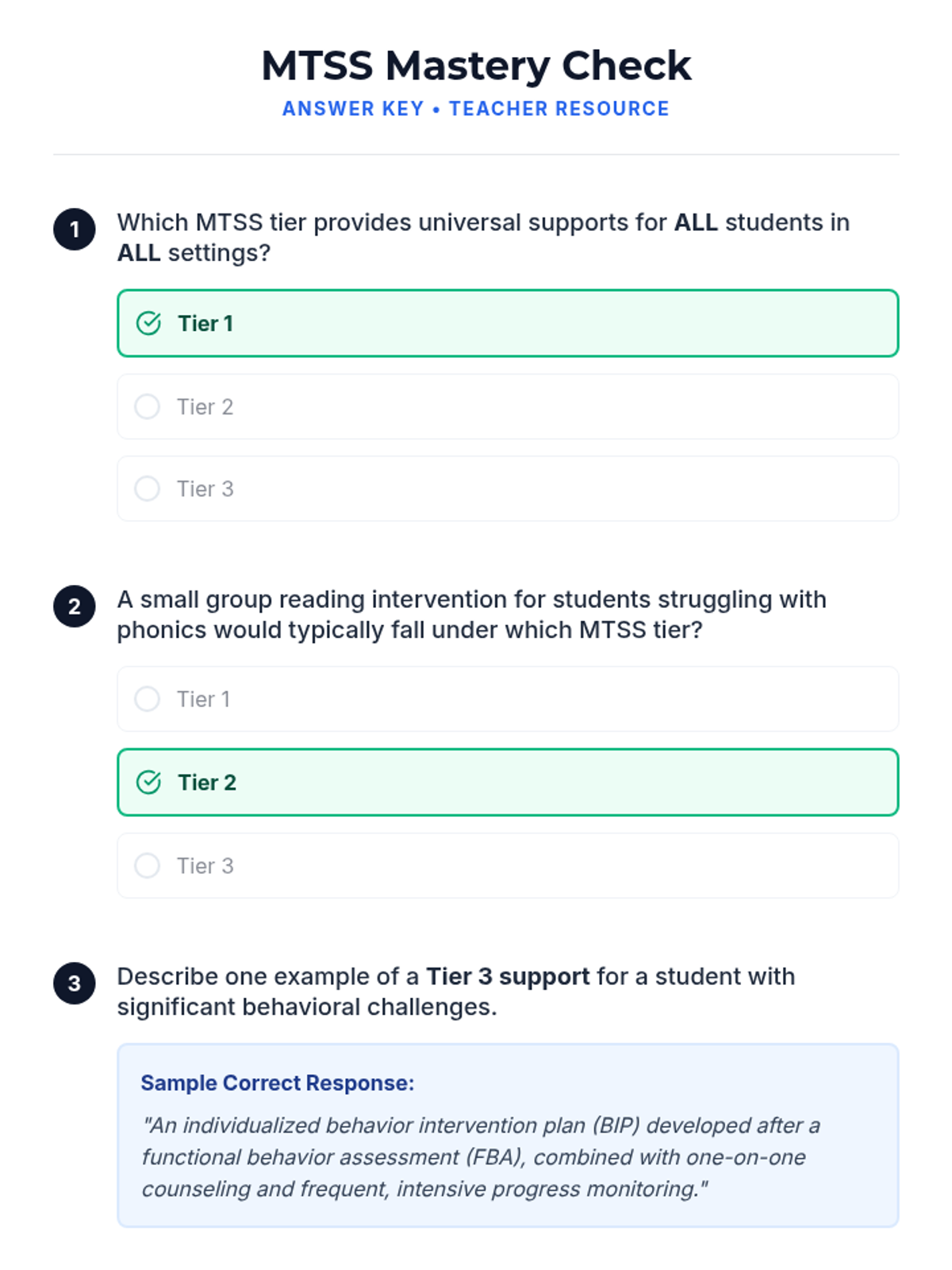Click the grey Tier 3 label in question 1
Screen dimensions: 952x1270
coord(205,489)
